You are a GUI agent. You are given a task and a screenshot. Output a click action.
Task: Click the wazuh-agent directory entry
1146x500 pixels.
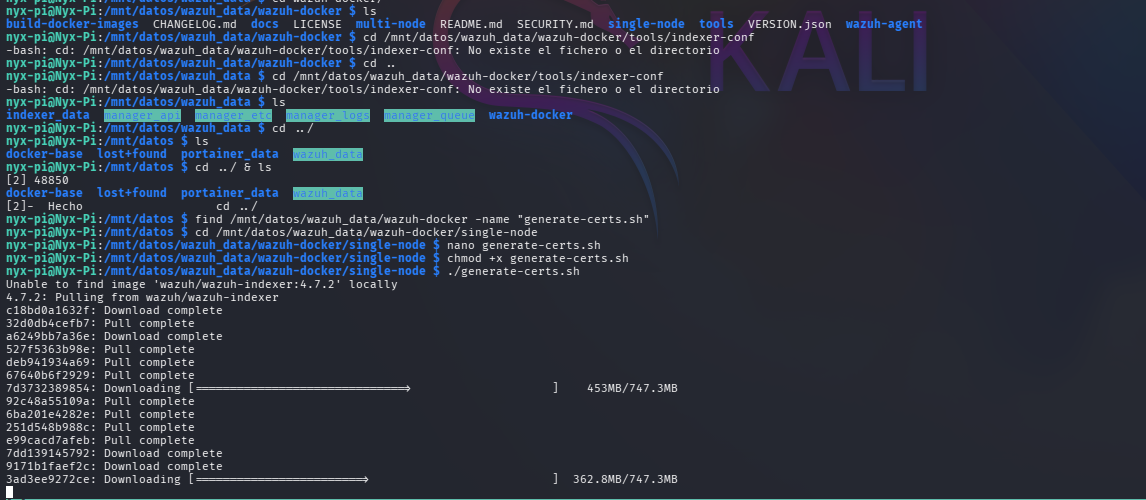(884, 24)
